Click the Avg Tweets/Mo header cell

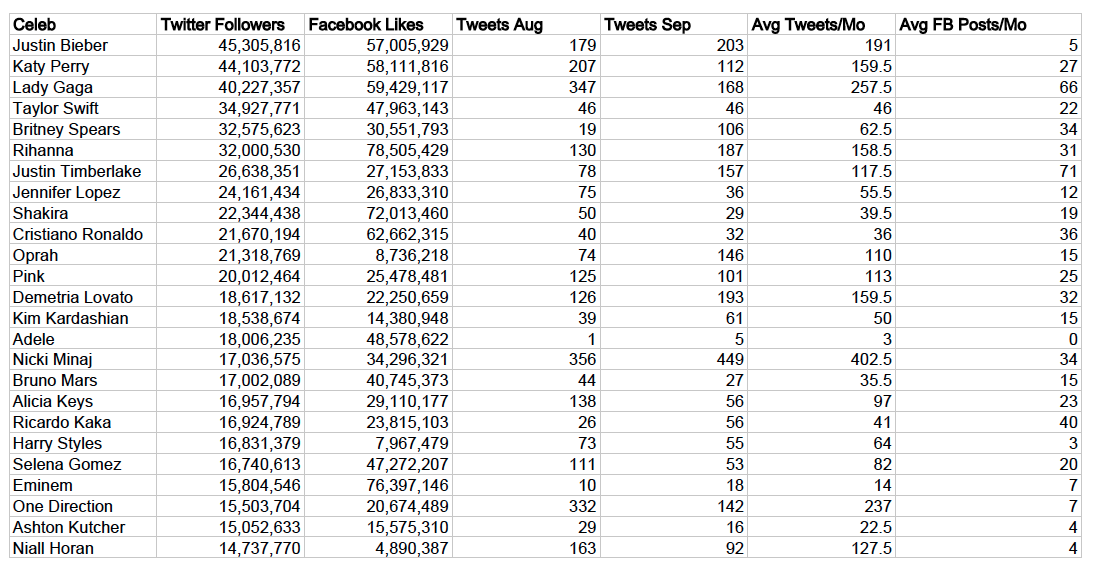pos(821,24)
